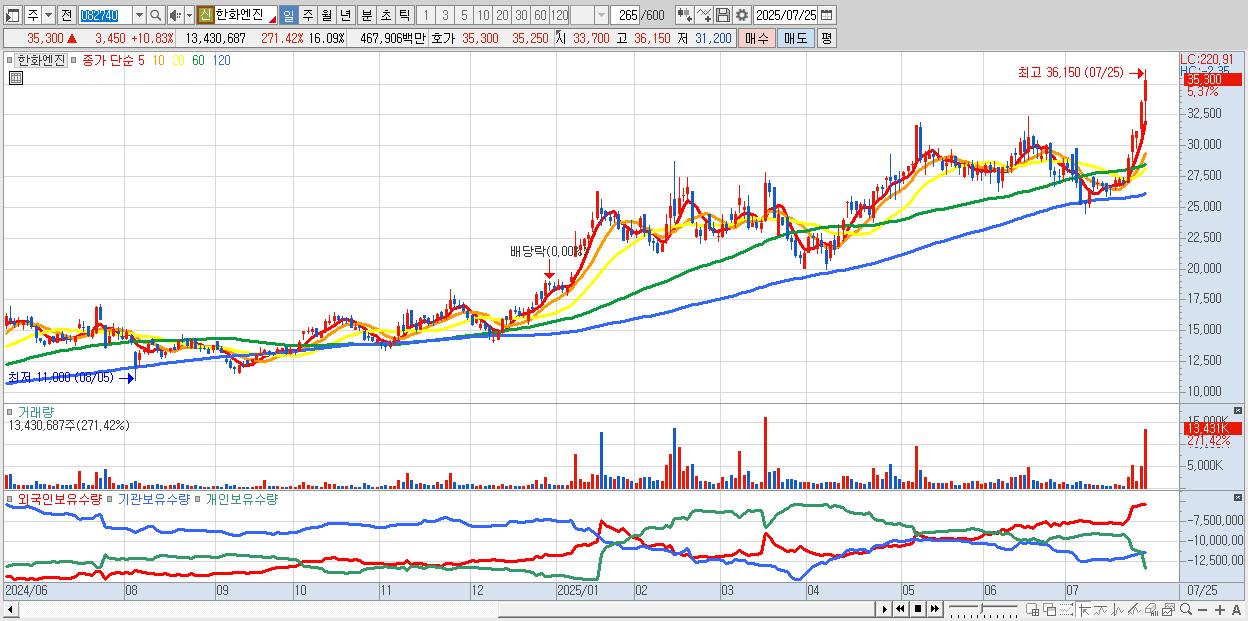Viewport: 1248px width, 621px height.
Task: Click the window grid layout icon
Action: point(1032,609)
